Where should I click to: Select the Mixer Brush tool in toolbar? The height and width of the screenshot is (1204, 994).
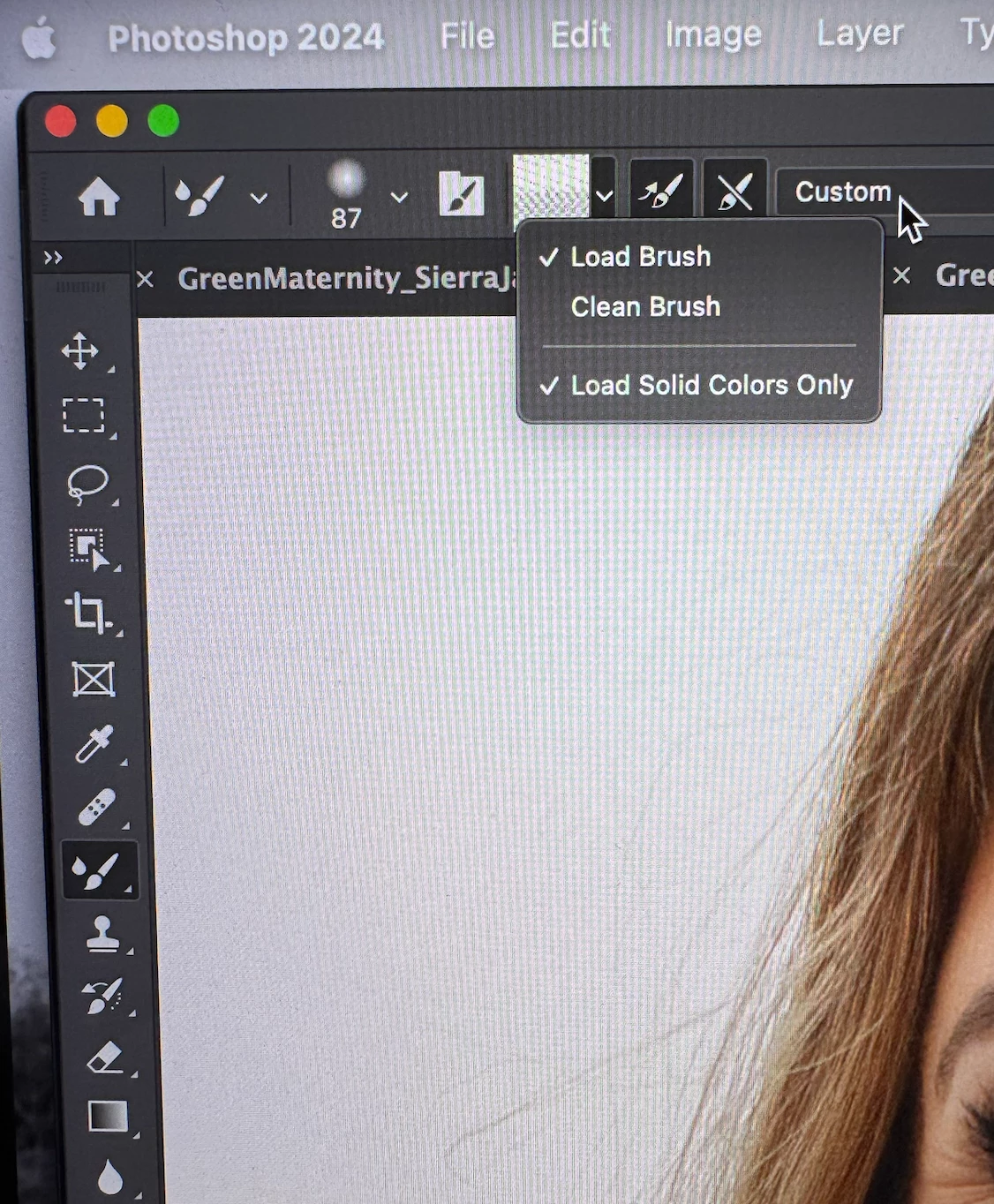(x=99, y=871)
